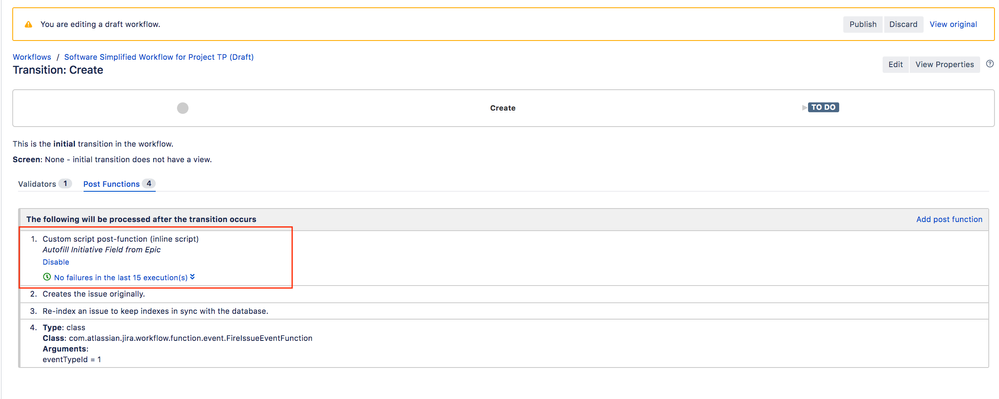Open the View original link

pyautogui.click(x=953, y=24)
